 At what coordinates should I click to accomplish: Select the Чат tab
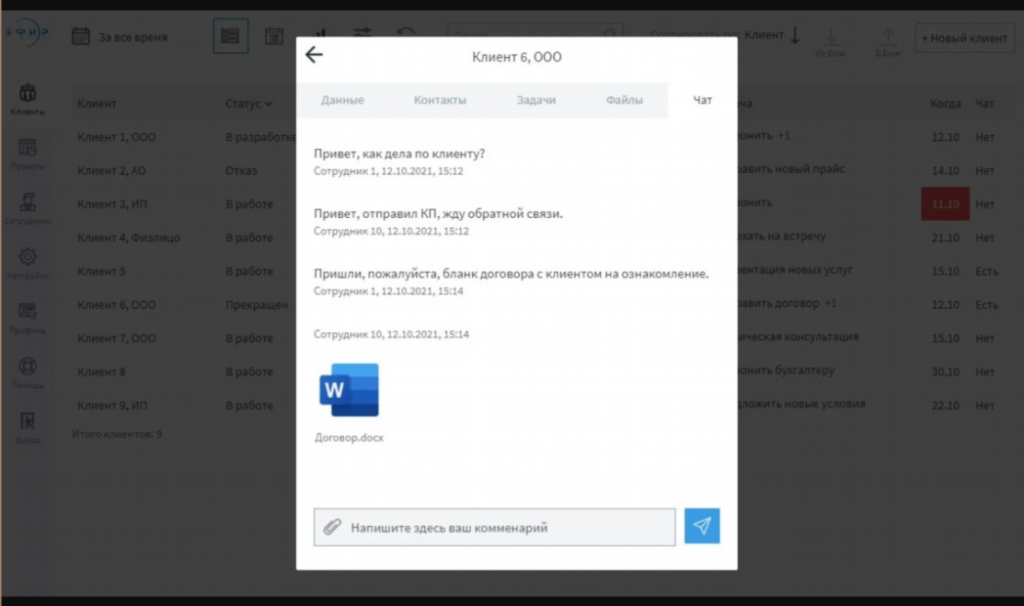703,100
